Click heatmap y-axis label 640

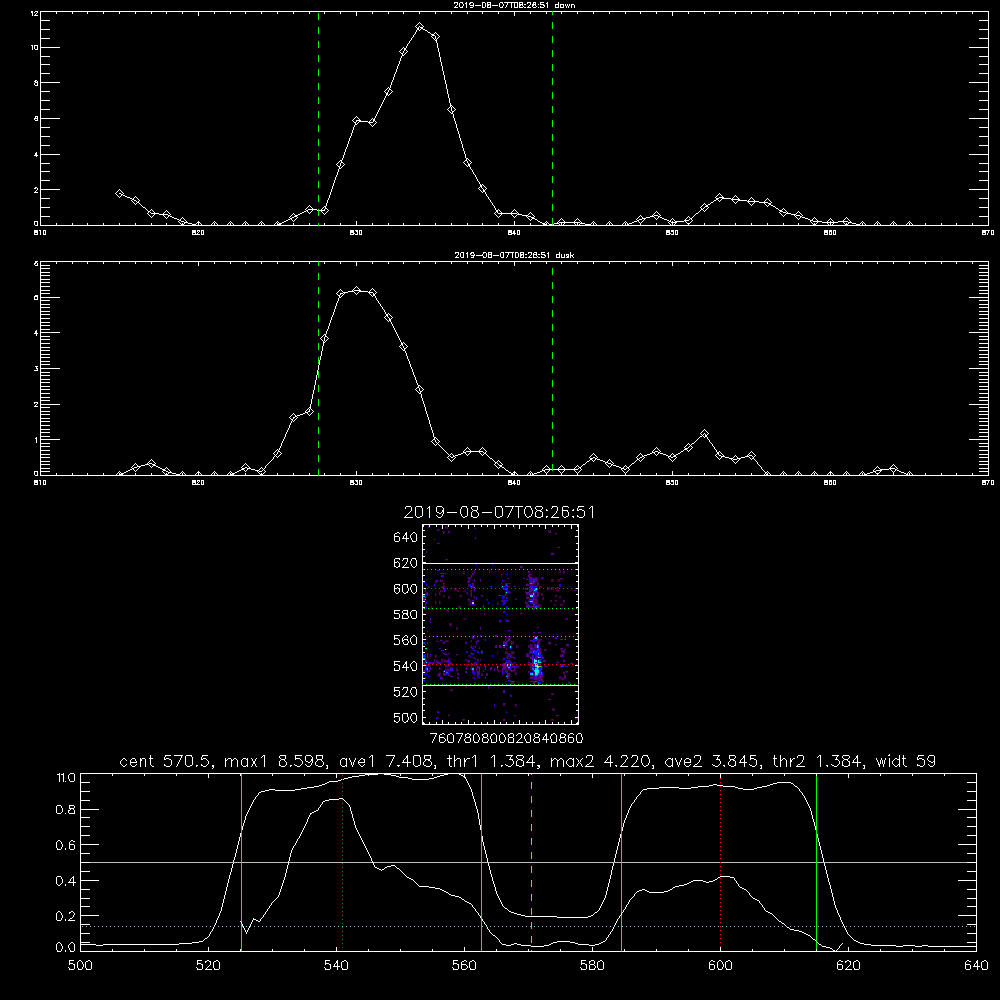click(x=406, y=537)
